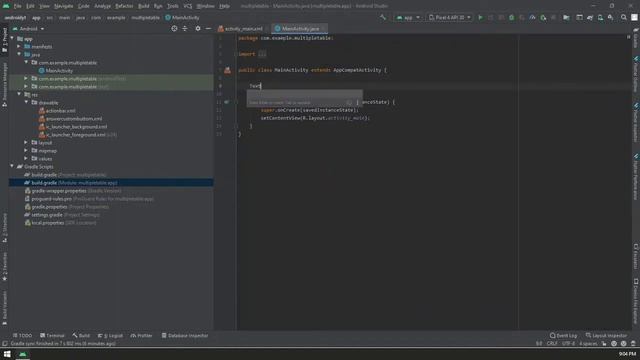
Task: Click the locate target icon in Project panel
Action: 174,29
